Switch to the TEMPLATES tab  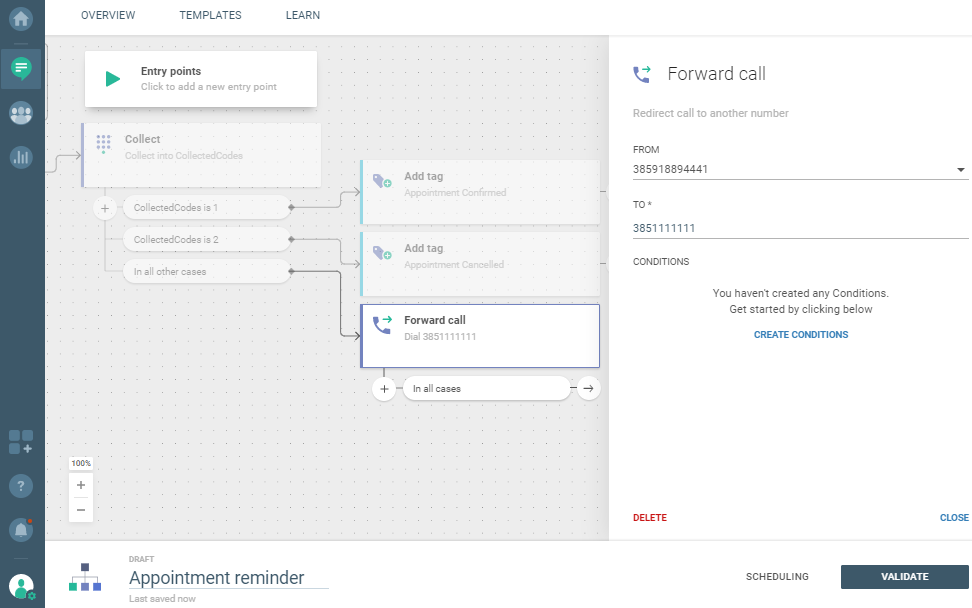(x=210, y=16)
